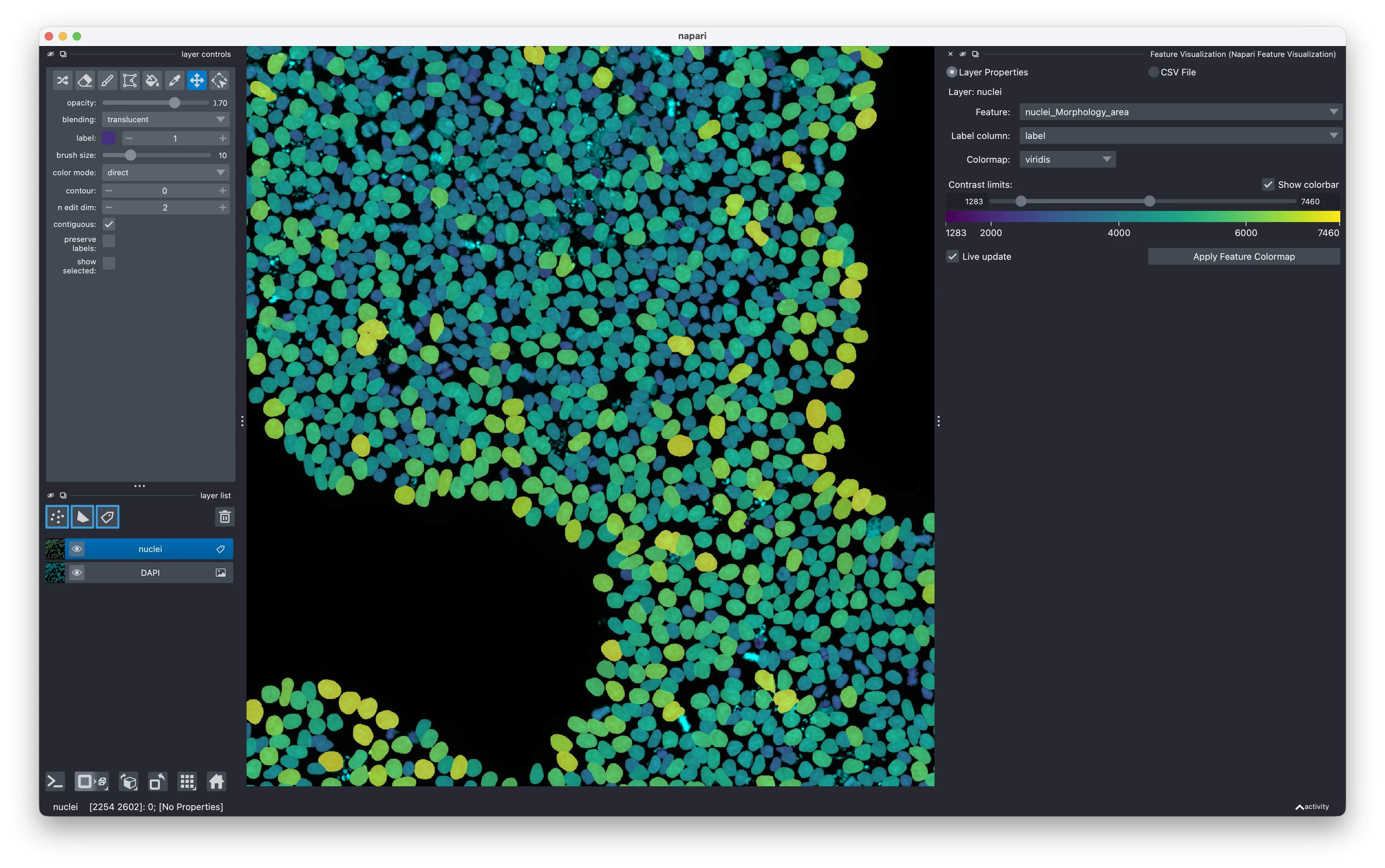Toggle grid mode view
The image size is (1385, 868).
coord(187,781)
